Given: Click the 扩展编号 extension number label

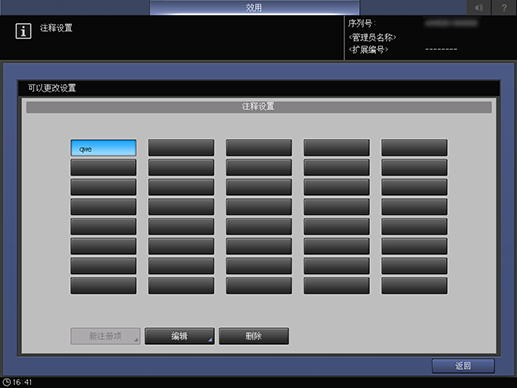Looking at the screenshot, I should [x=368, y=50].
